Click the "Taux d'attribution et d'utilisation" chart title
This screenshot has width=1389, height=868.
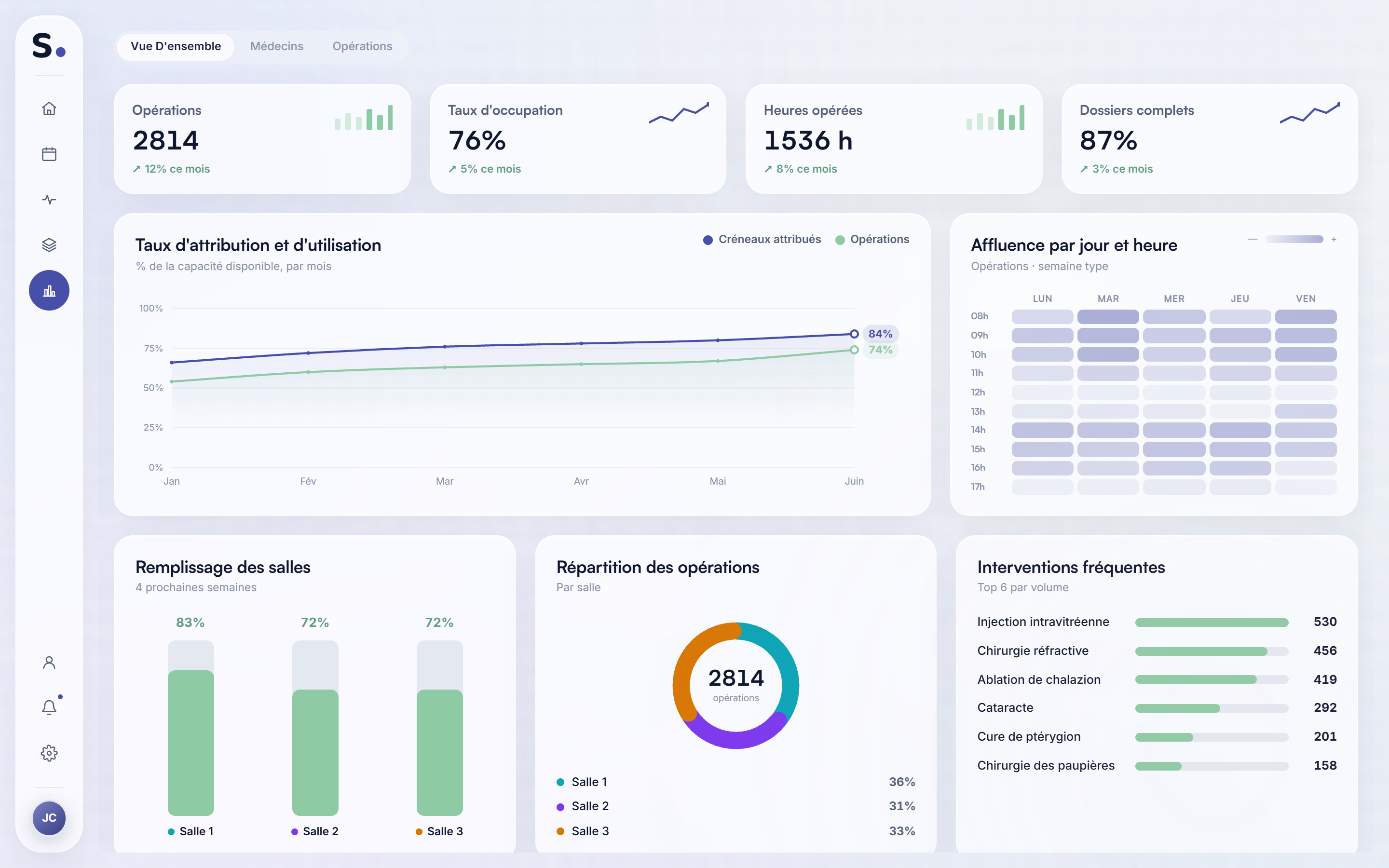tap(259, 245)
